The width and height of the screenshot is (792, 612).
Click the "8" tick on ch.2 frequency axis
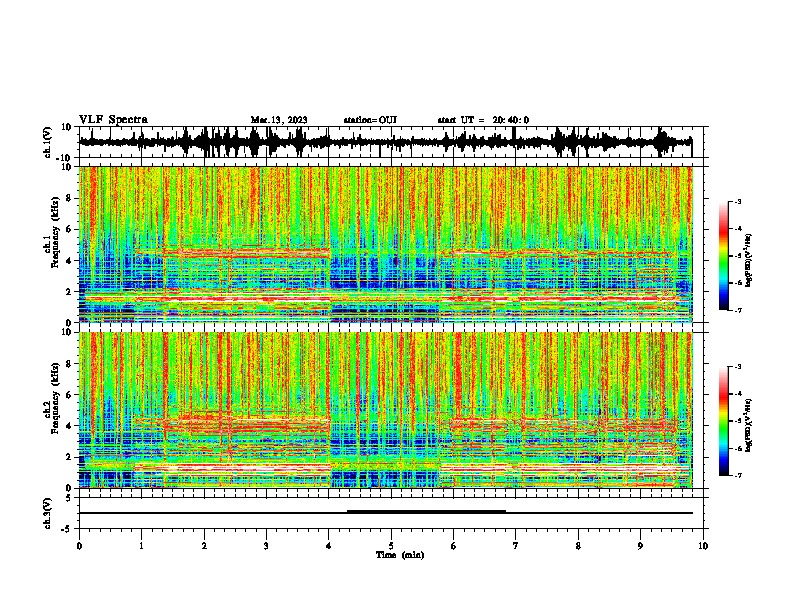click(70, 364)
